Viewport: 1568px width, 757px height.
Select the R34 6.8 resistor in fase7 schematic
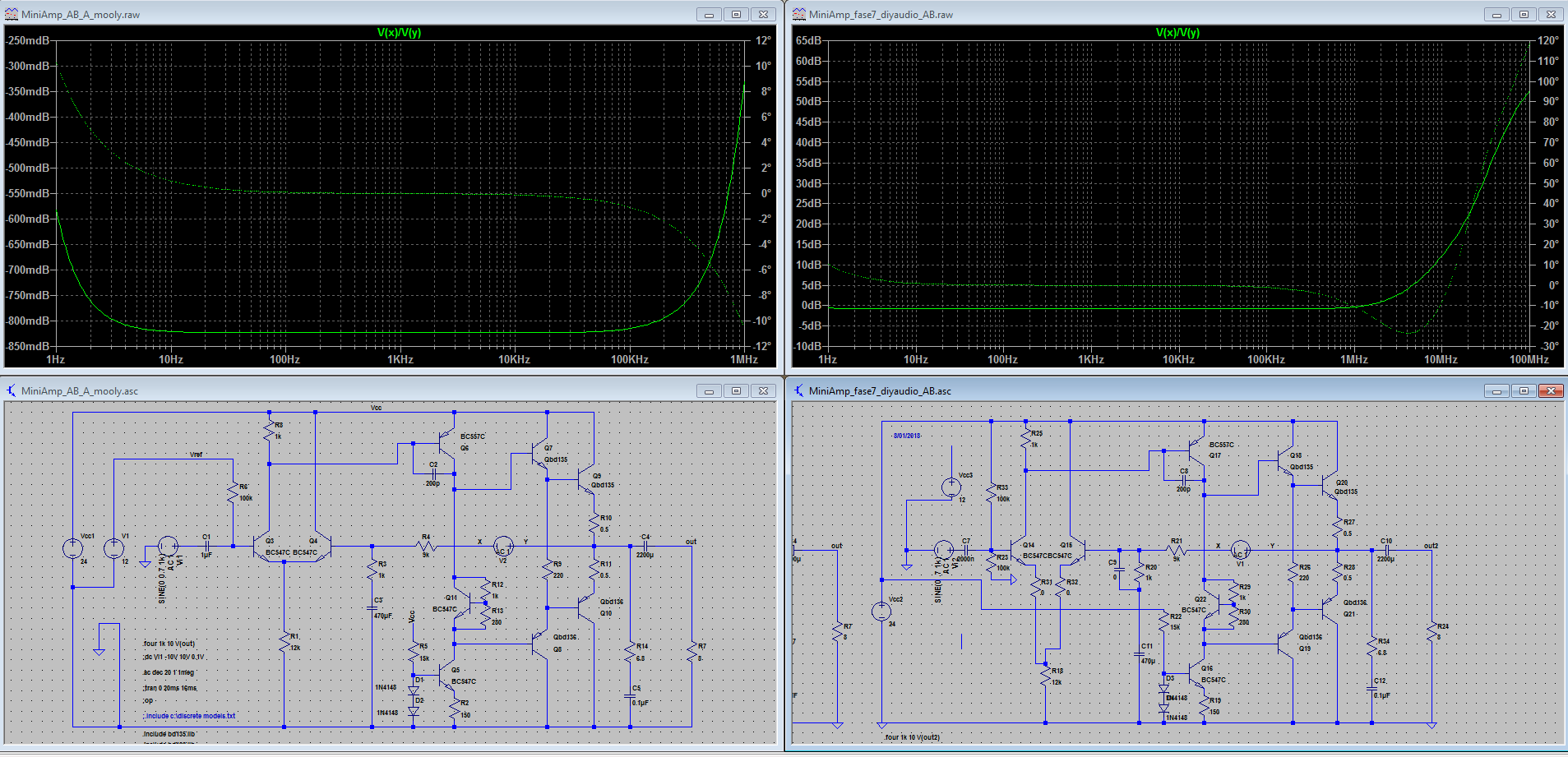[1371, 647]
